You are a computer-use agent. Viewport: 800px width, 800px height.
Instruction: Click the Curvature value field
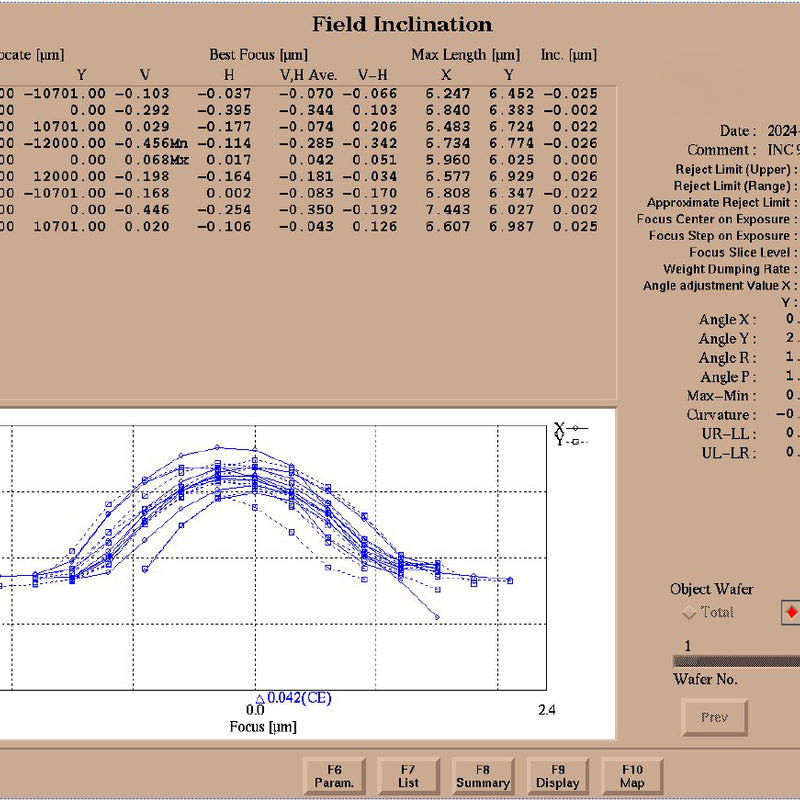tap(790, 415)
